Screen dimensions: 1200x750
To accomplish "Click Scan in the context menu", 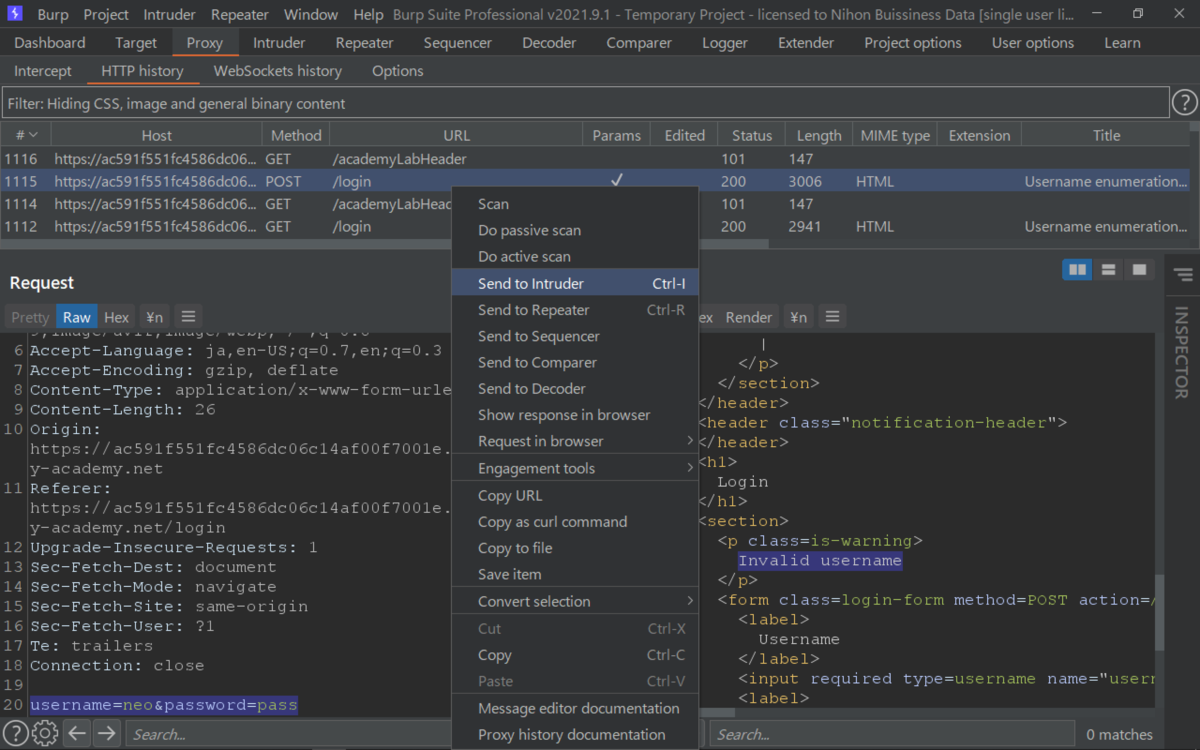I will (x=575, y=204).
